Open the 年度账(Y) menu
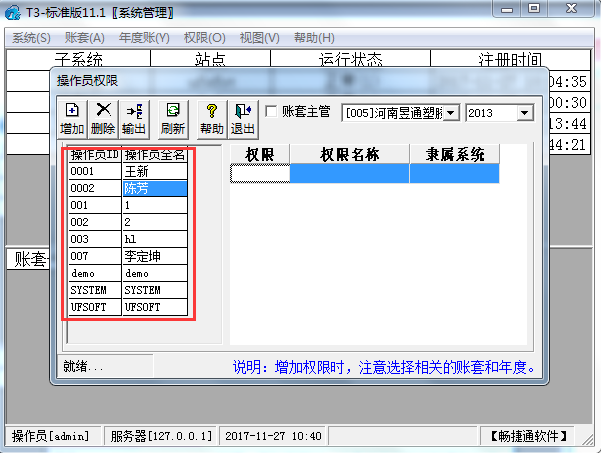Viewport: 601px width, 453px height. (x=144, y=38)
